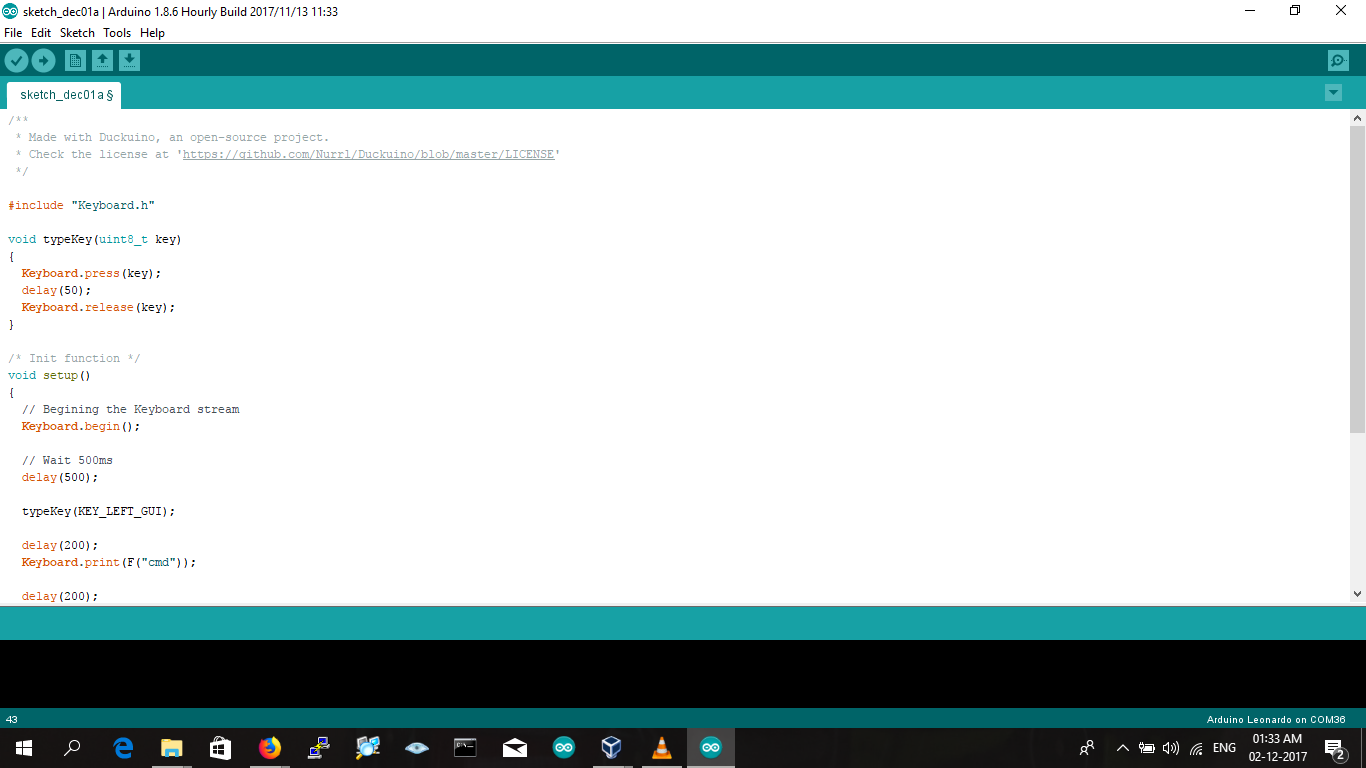1366x768 pixels.
Task: Open the Serial Monitor magnifier icon
Action: pos(1338,61)
